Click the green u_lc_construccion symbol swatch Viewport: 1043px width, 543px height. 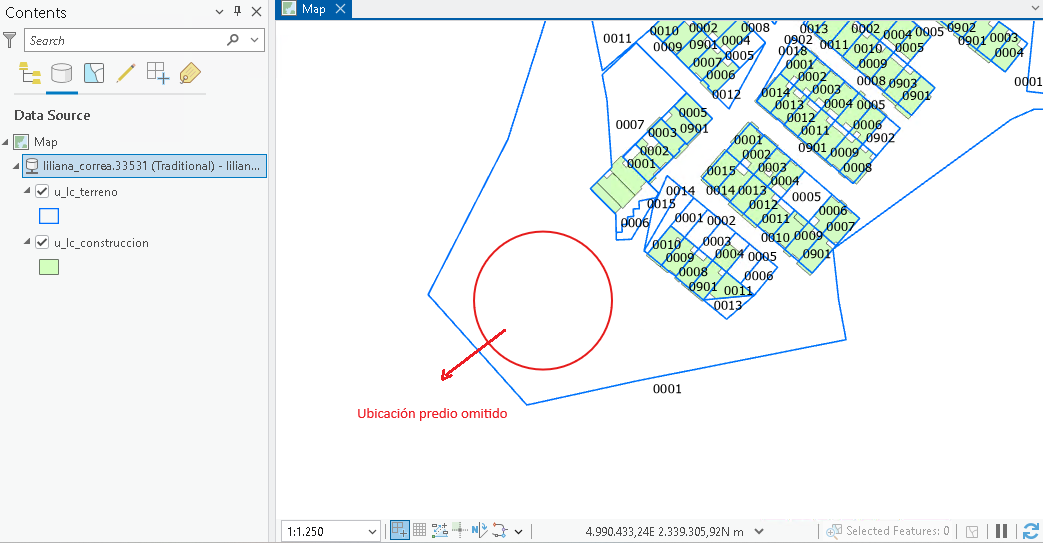49,267
